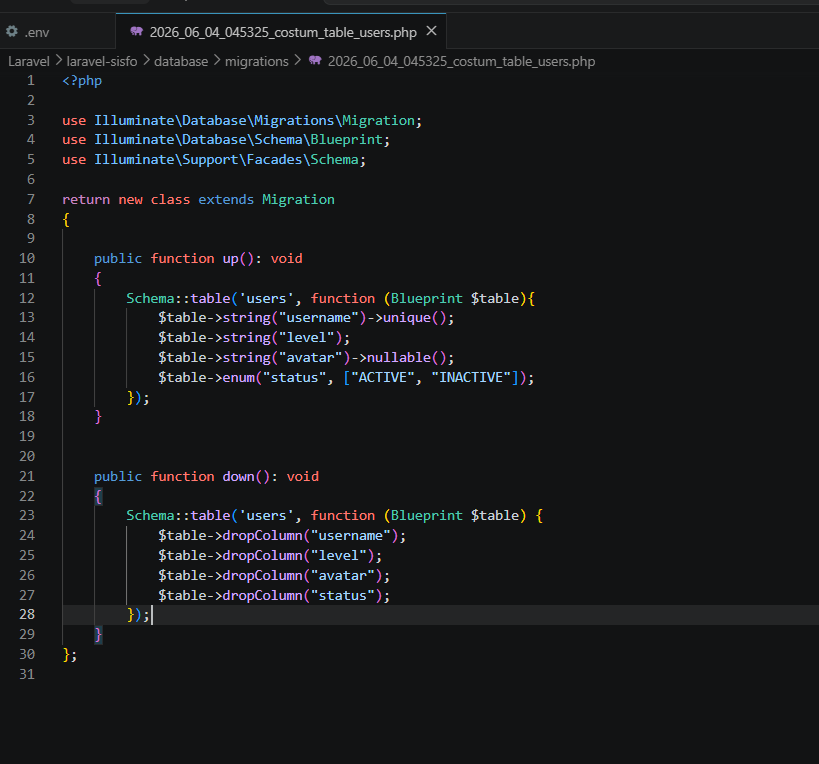Click the 'up' function name

point(230,259)
